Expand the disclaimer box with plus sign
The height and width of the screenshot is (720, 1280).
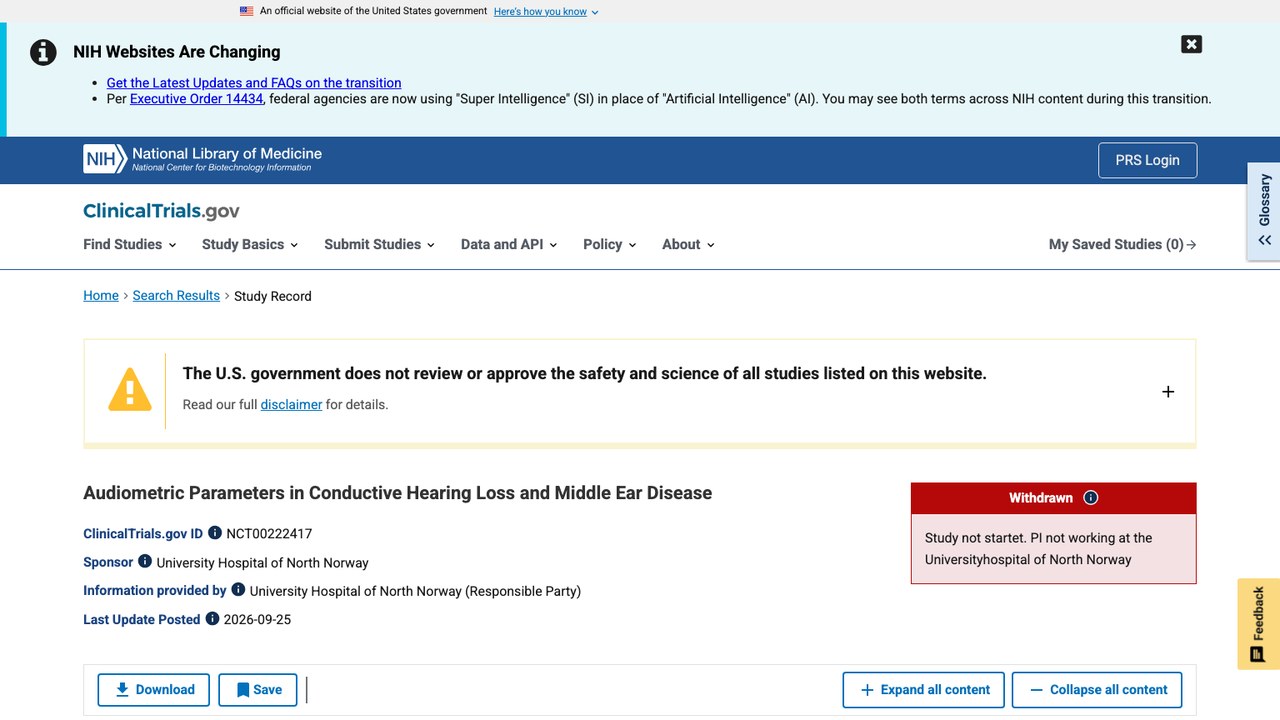(x=1168, y=392)
